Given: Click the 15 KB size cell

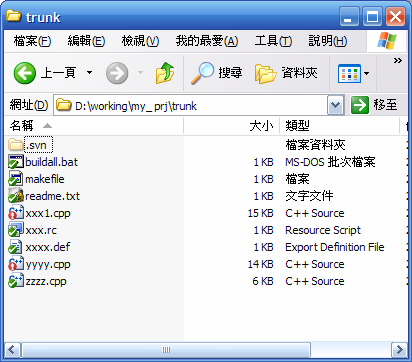Looking at the screenshot, I should (260, 213).
